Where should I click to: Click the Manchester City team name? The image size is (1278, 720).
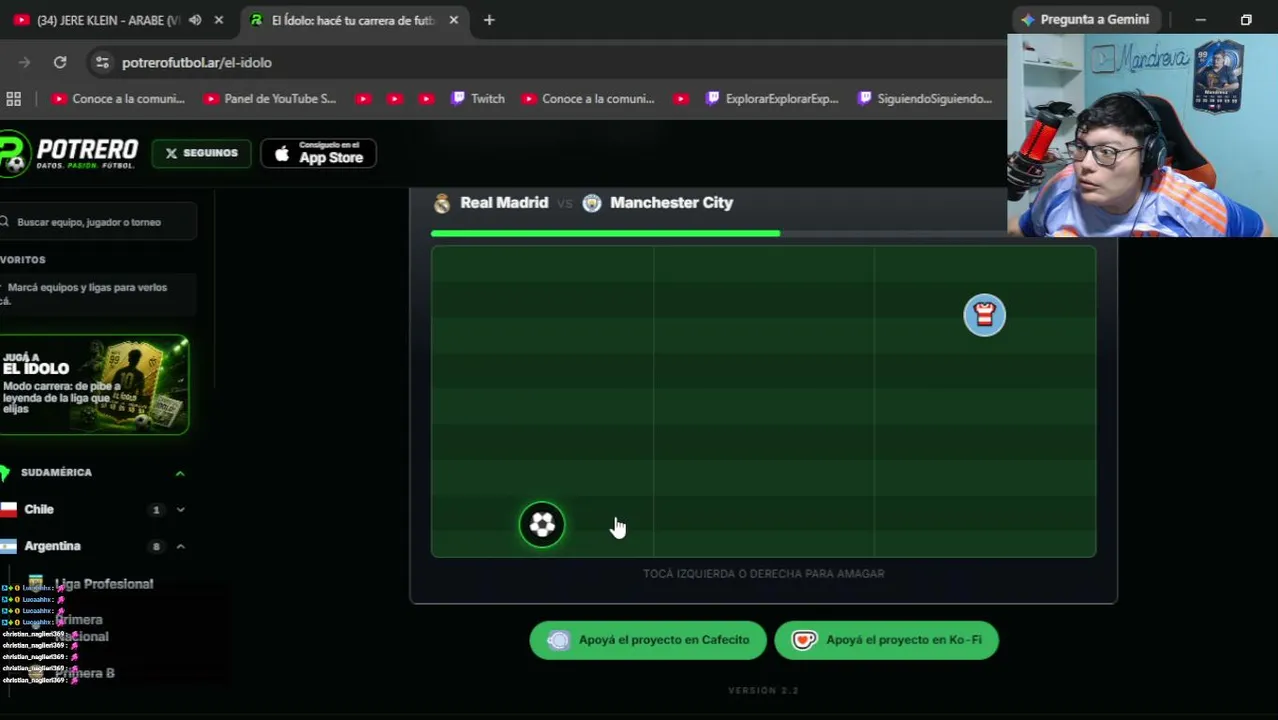coord(671,202)
